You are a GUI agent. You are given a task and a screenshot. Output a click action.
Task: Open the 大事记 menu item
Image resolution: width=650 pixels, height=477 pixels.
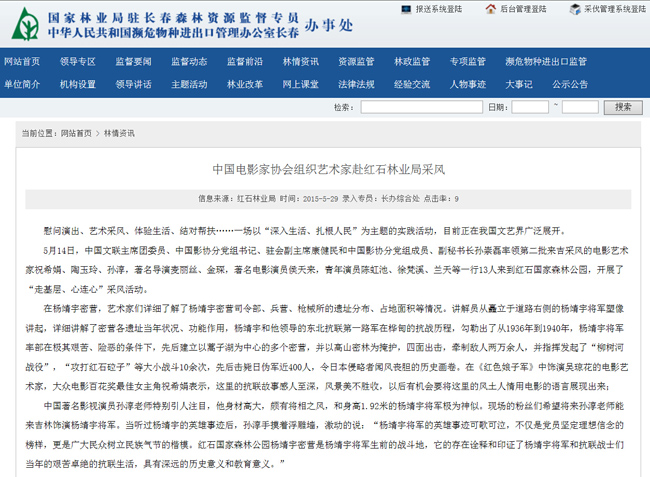click(519, 85)
